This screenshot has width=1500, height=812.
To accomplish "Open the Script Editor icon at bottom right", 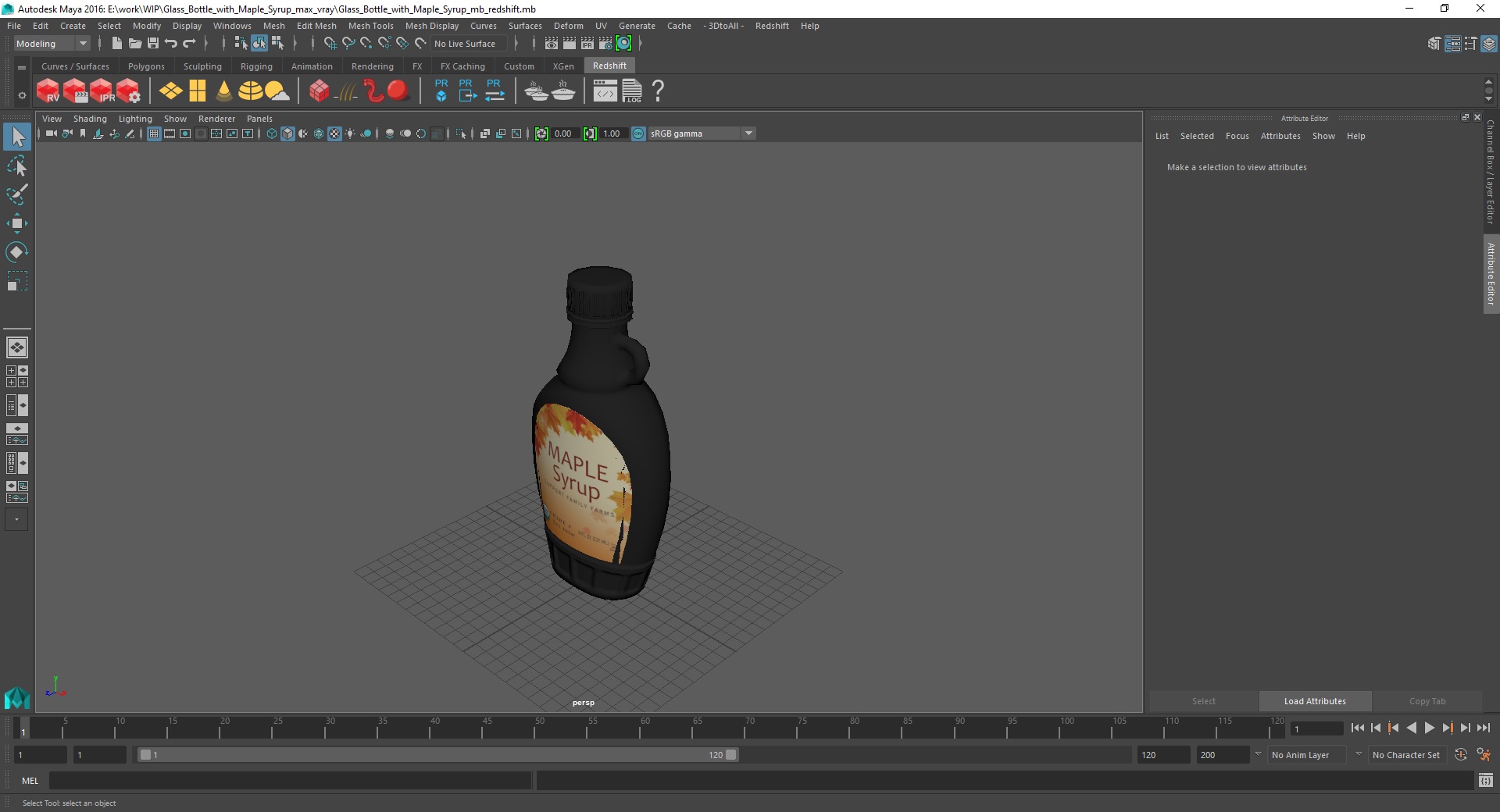I will 1486,780.
